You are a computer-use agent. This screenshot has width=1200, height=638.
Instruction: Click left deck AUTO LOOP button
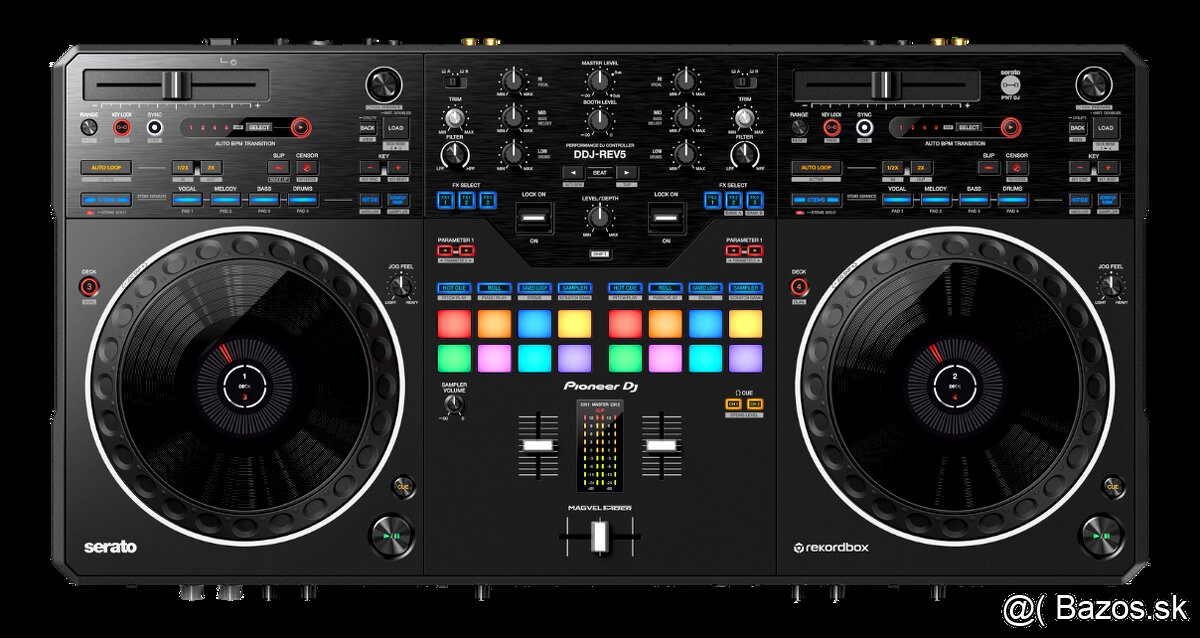coord(105,168)
